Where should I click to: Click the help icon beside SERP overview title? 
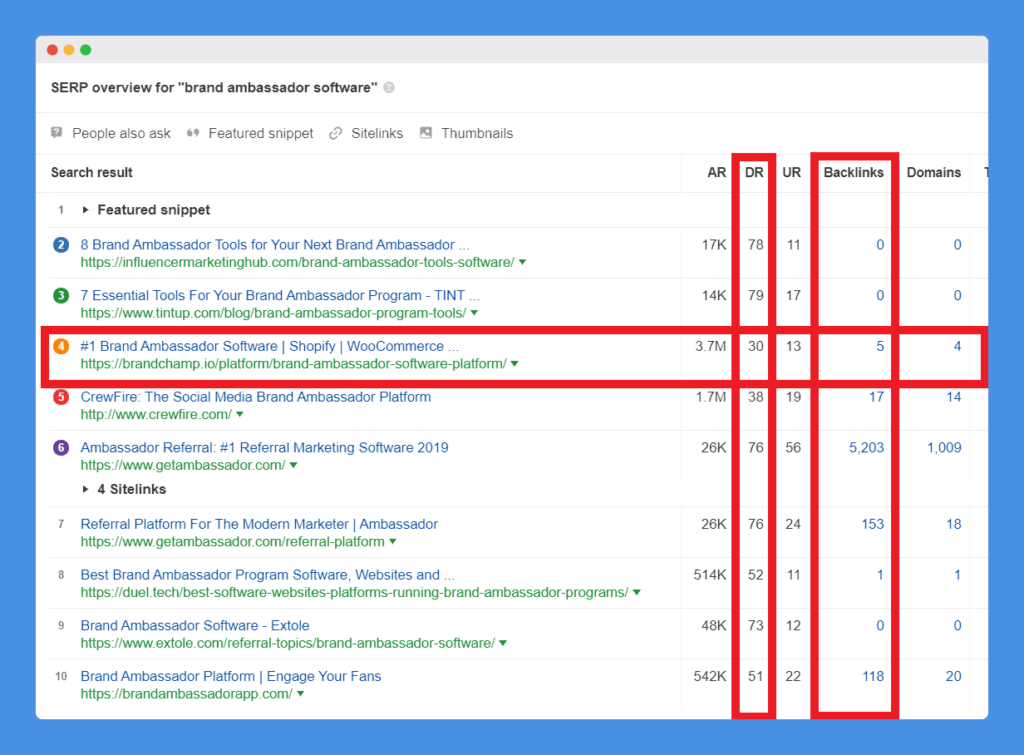click(x=389, y=88)
